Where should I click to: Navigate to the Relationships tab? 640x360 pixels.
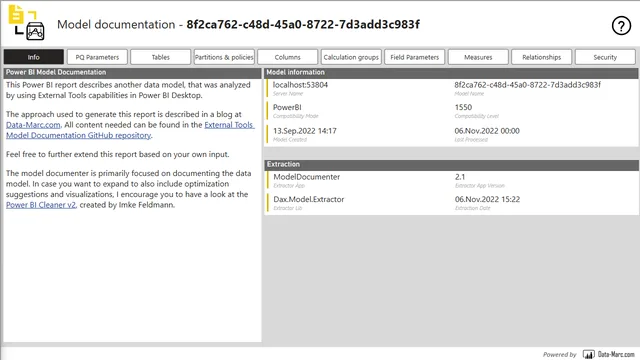tap(542, 57)
